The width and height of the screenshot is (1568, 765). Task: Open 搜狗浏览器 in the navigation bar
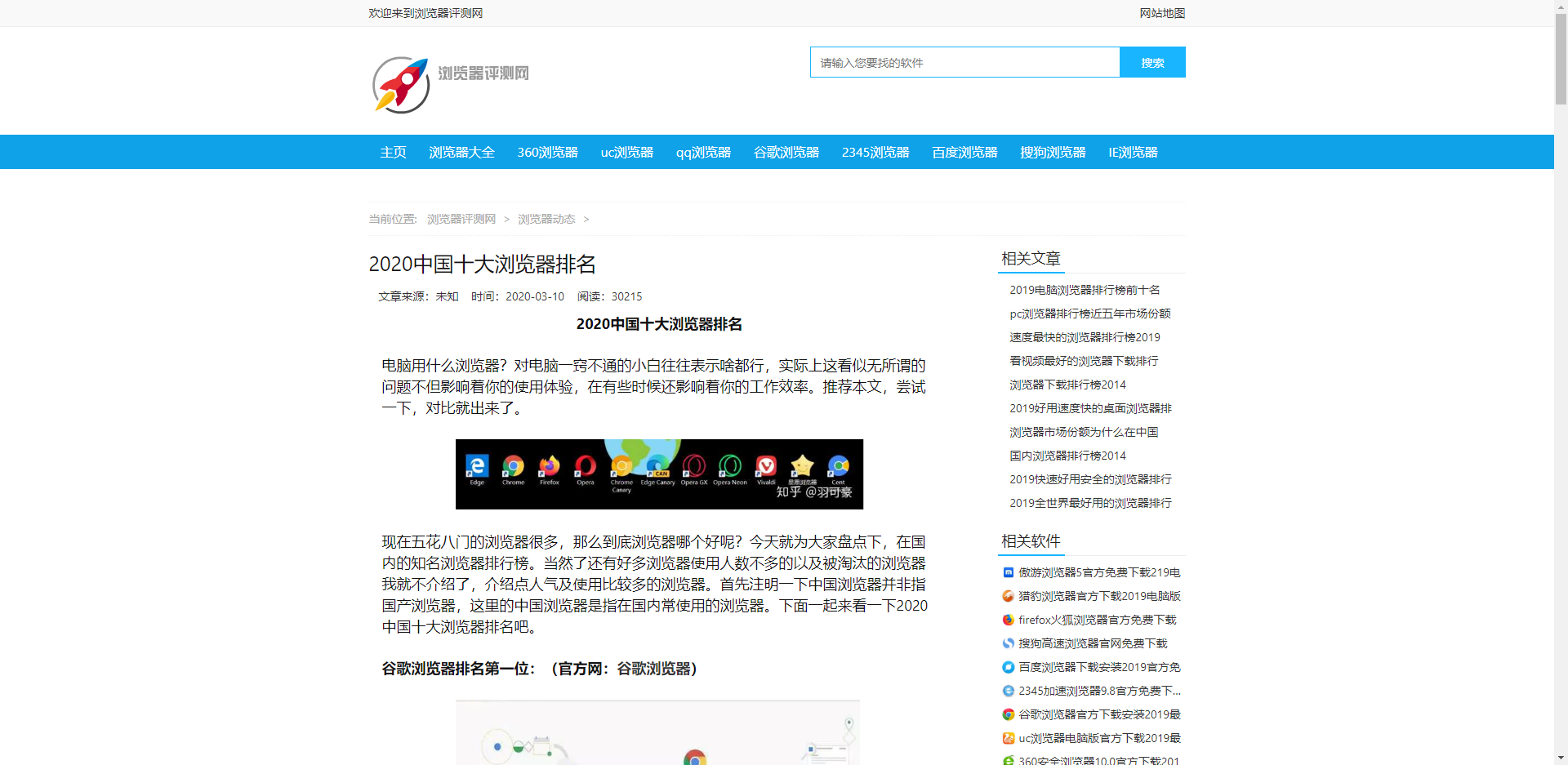click(1053, 152)
